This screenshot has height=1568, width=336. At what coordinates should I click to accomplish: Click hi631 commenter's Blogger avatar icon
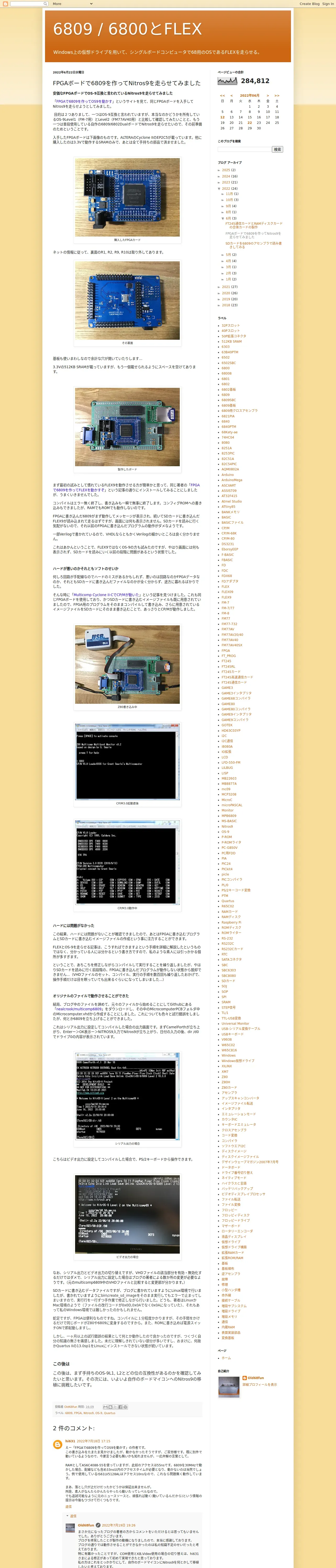[57, 1444]
